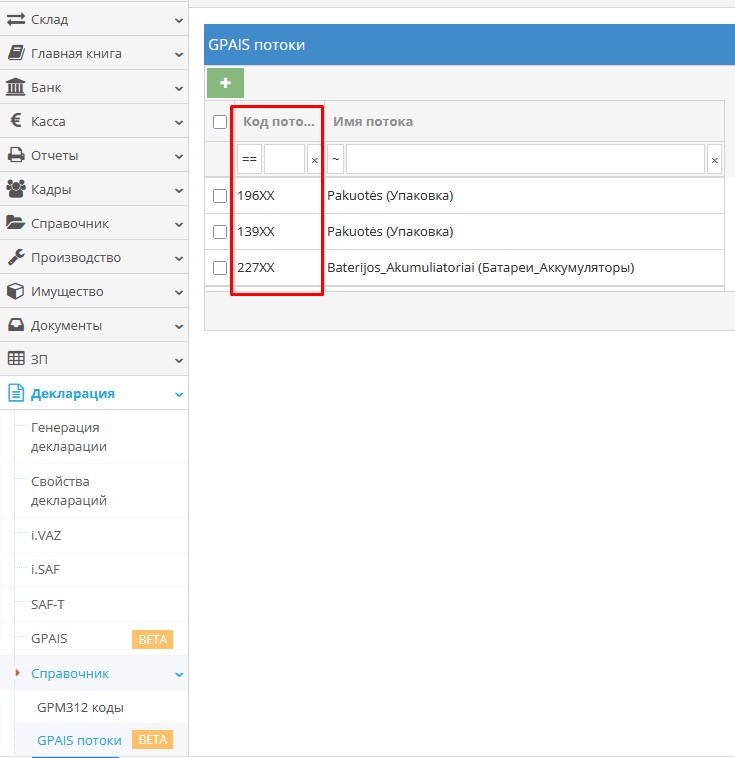Clear the Имя потока filter with × button

(714, 159)
